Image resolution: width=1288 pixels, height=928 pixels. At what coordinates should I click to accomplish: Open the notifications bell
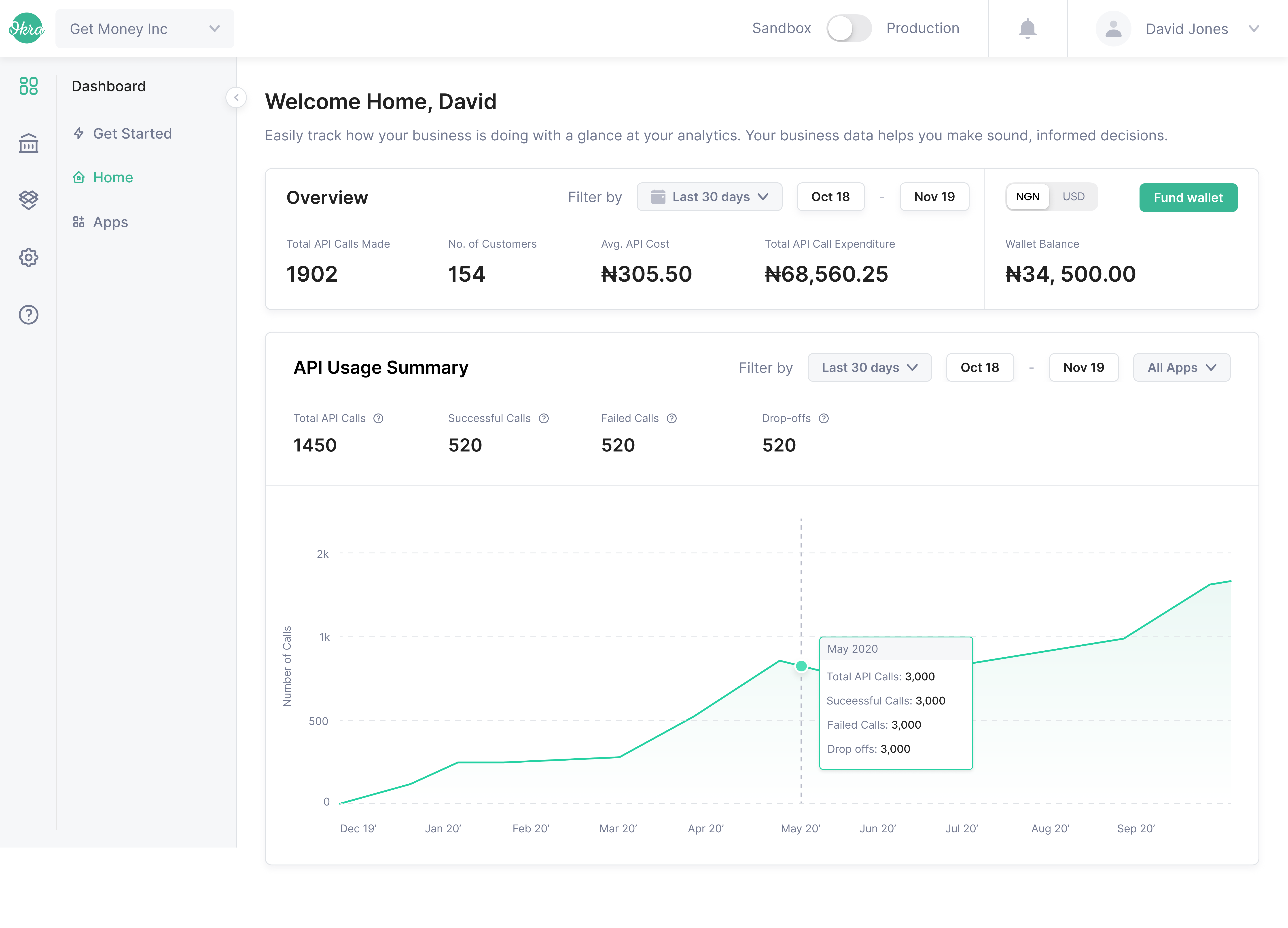[1027, 28]
